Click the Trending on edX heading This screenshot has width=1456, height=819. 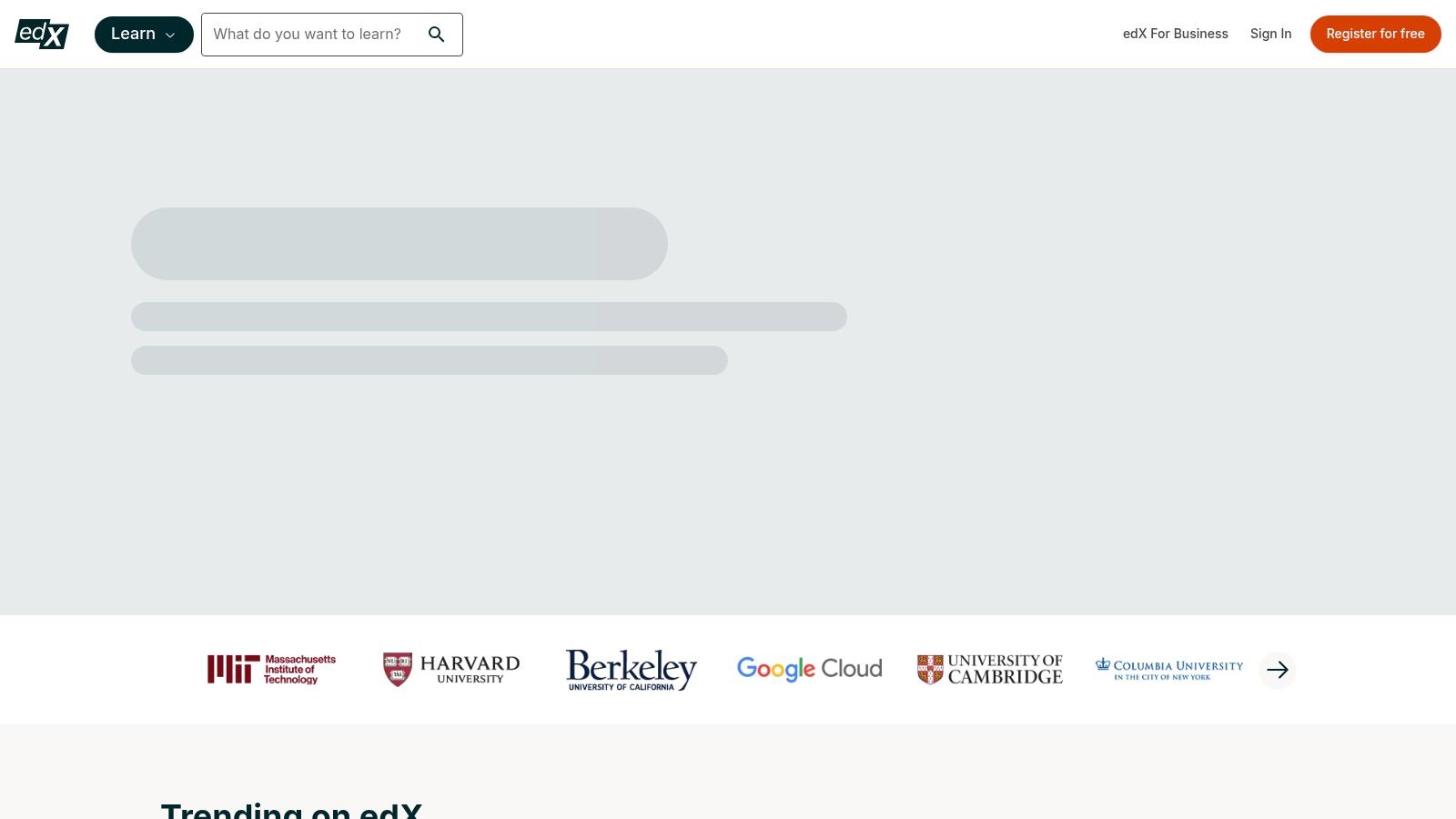[292, 808]
